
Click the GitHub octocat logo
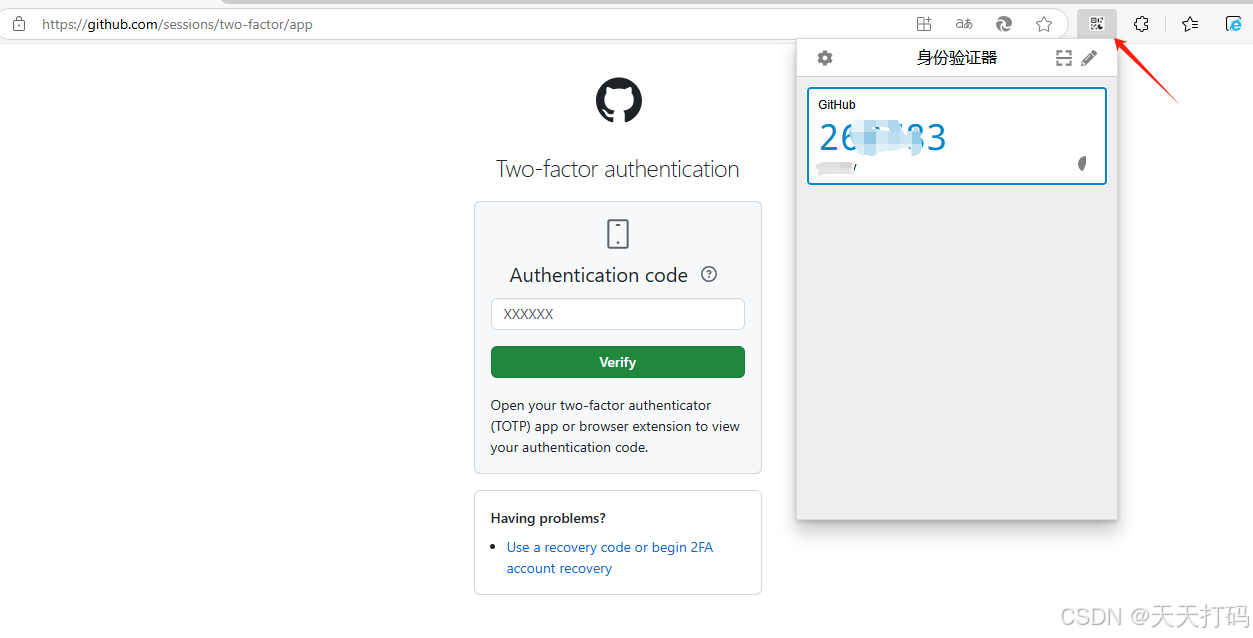(617, 100)
